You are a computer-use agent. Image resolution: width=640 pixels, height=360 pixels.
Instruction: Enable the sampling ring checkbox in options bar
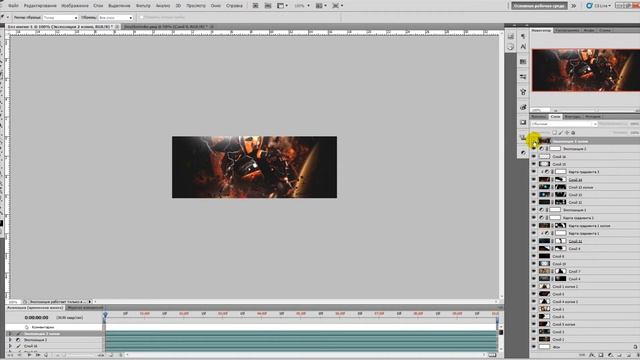[x=142, y=18]
